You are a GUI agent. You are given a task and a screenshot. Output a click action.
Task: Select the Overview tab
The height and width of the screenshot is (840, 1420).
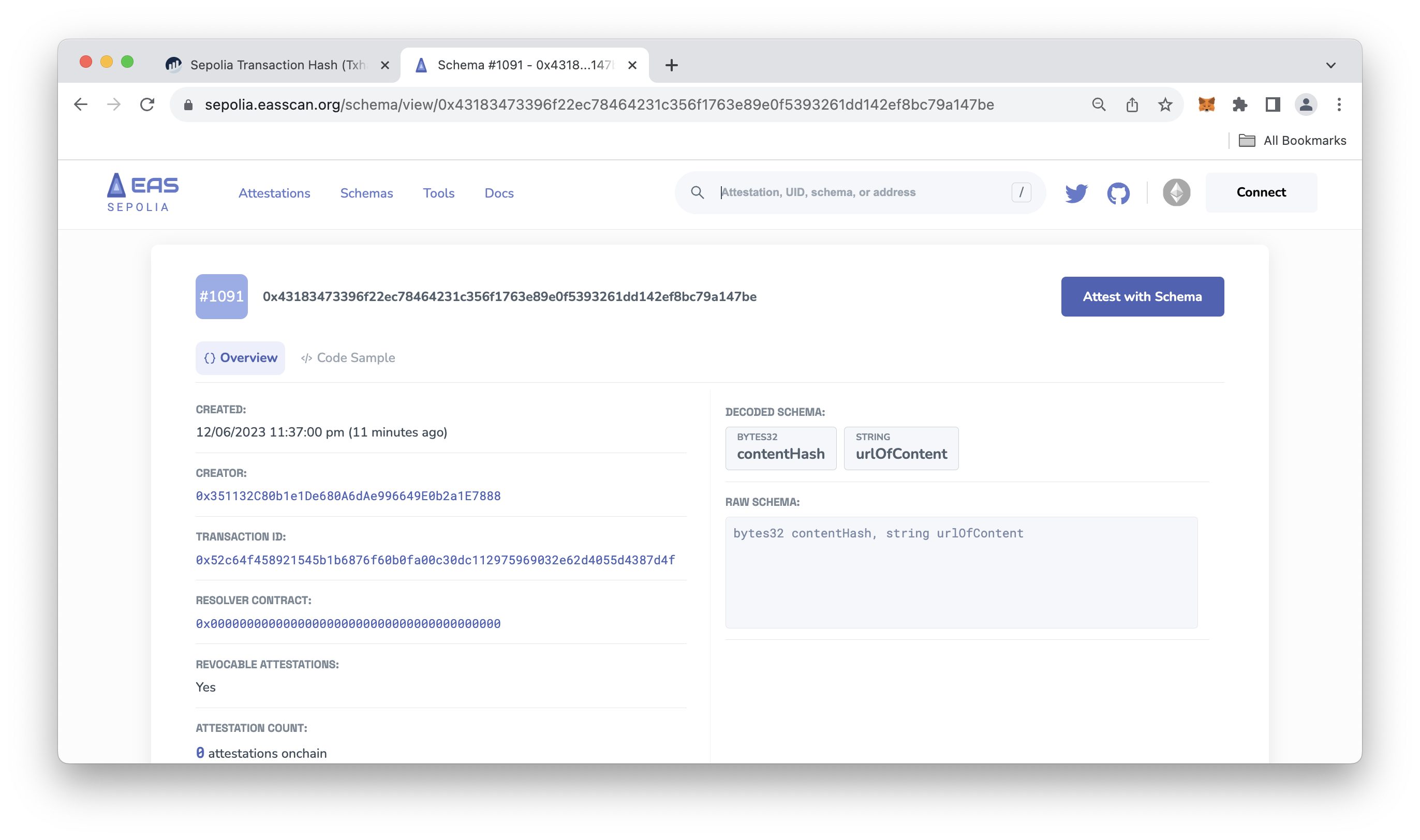click(240, 358)
